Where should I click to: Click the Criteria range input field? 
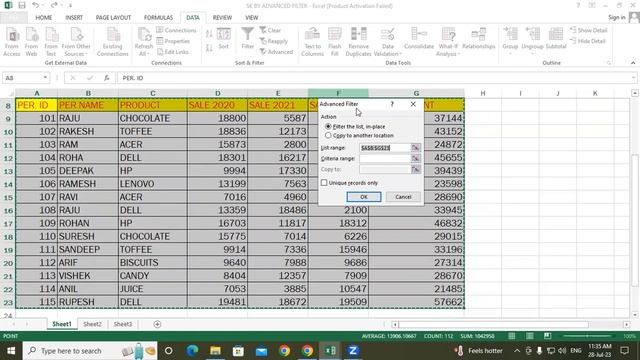tap(385, 158)
